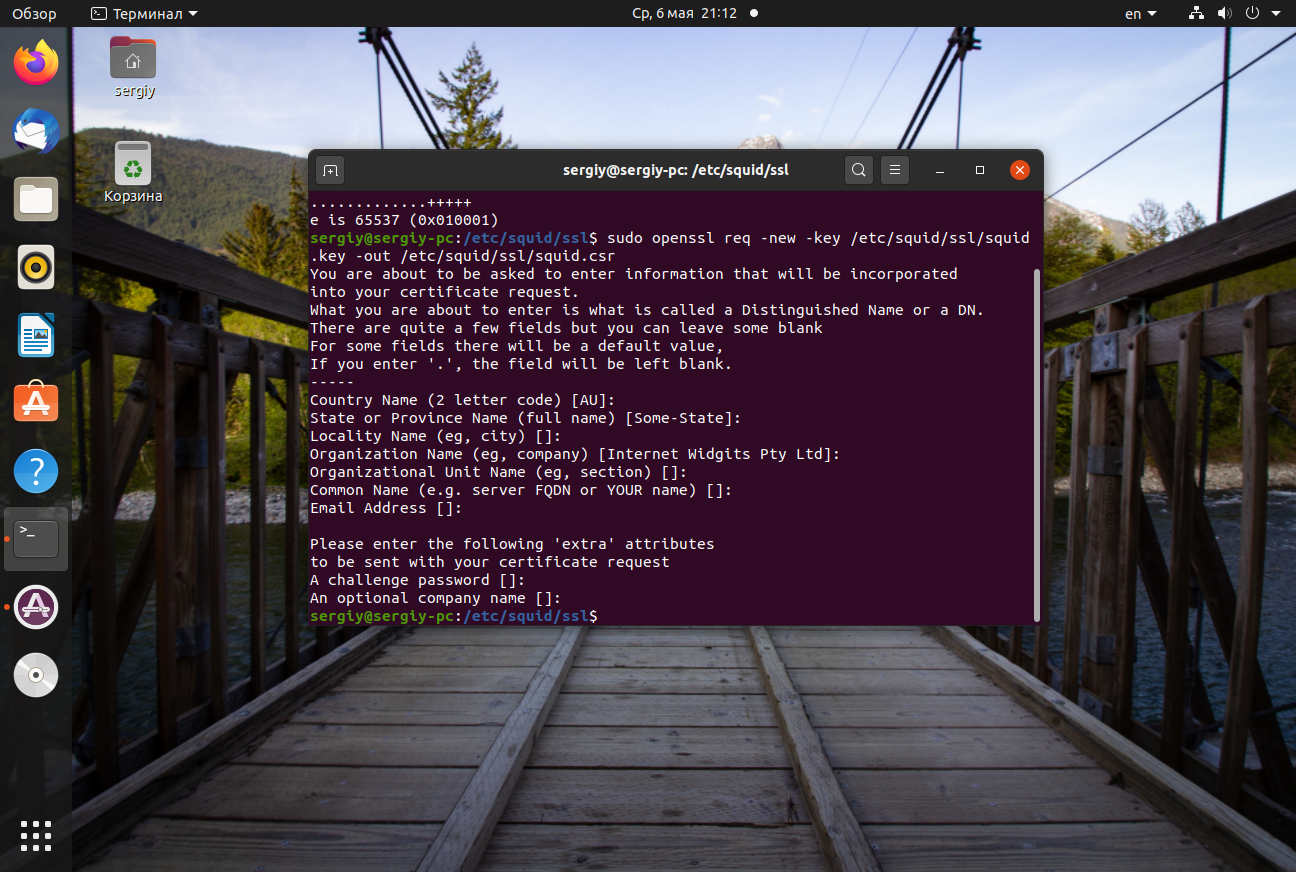1296x872 pixels.
Task: Click the Software Updater dock icon
Action: [x=36, y=607]
